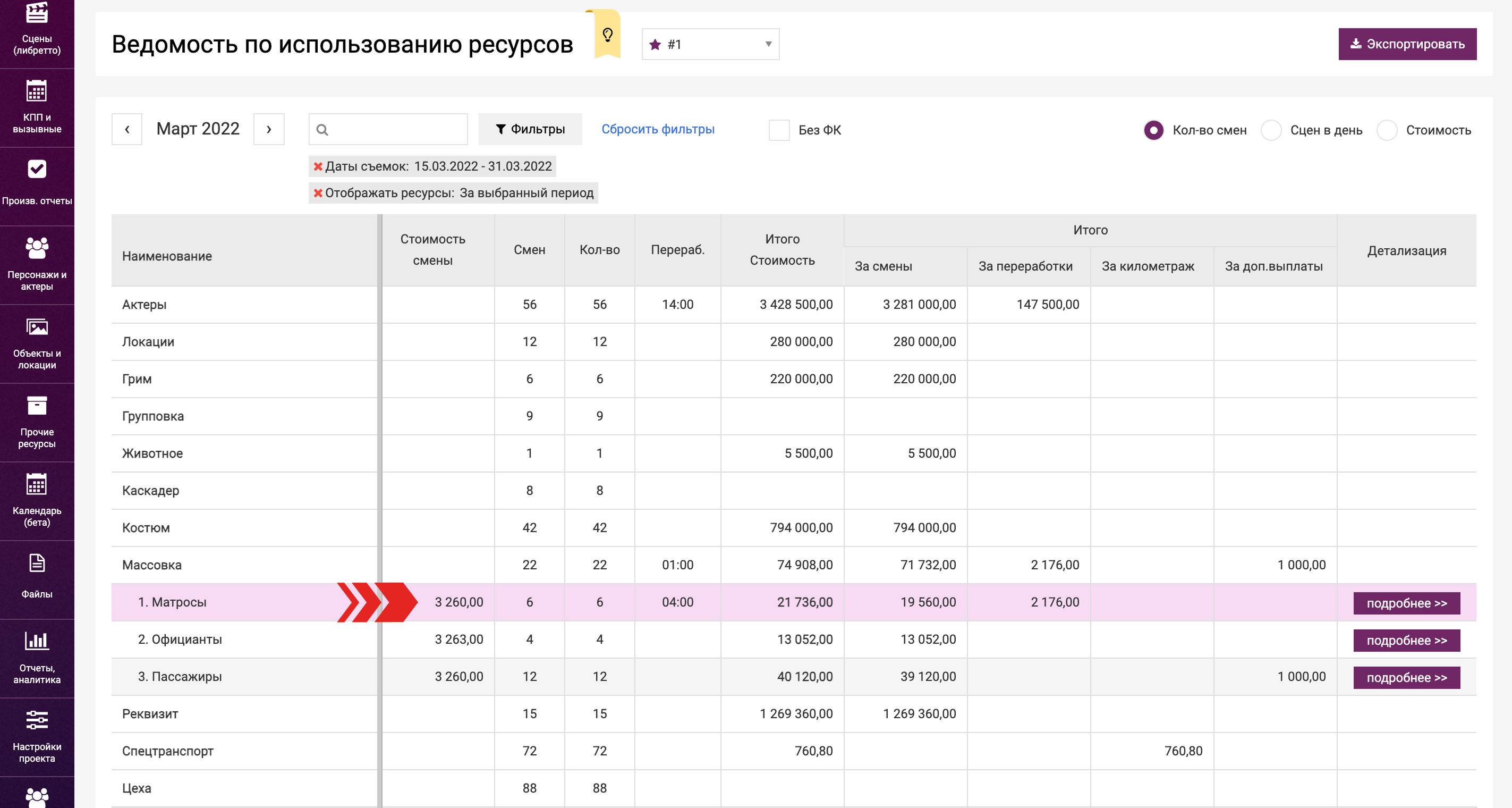Select Сцен в день radio option

1271,130
